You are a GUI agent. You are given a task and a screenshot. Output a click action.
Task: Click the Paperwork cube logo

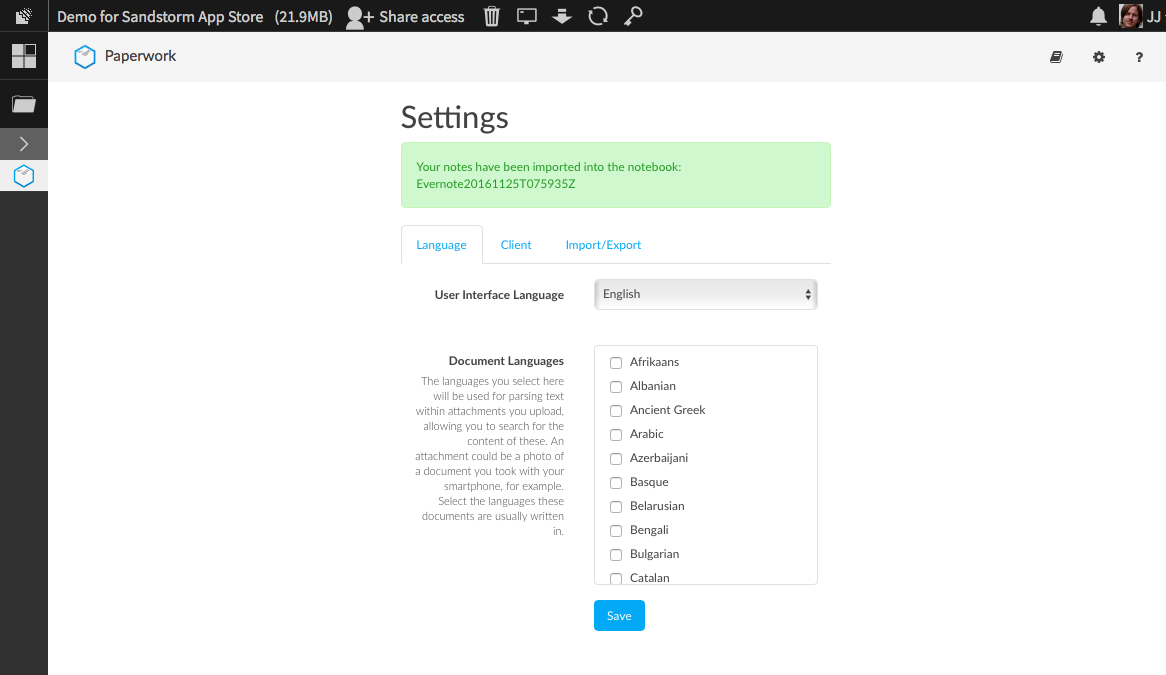85,56
